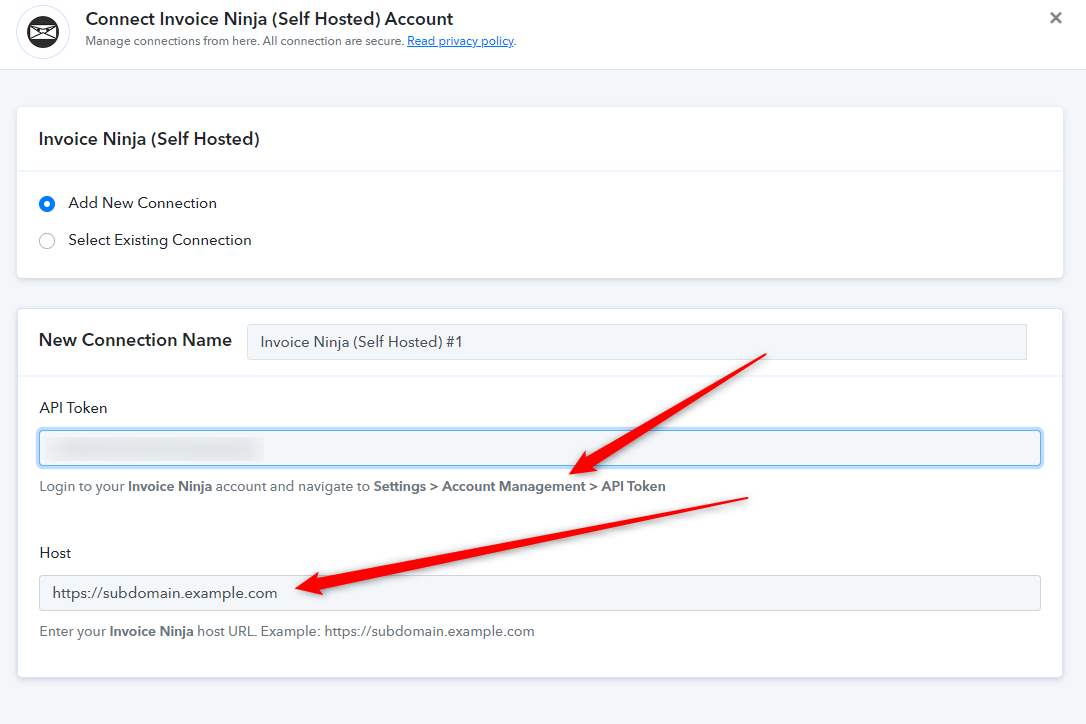The width and height of the screenshot is (1086, 724).
Task: Click the API Token field label
Action: [73, 408]
